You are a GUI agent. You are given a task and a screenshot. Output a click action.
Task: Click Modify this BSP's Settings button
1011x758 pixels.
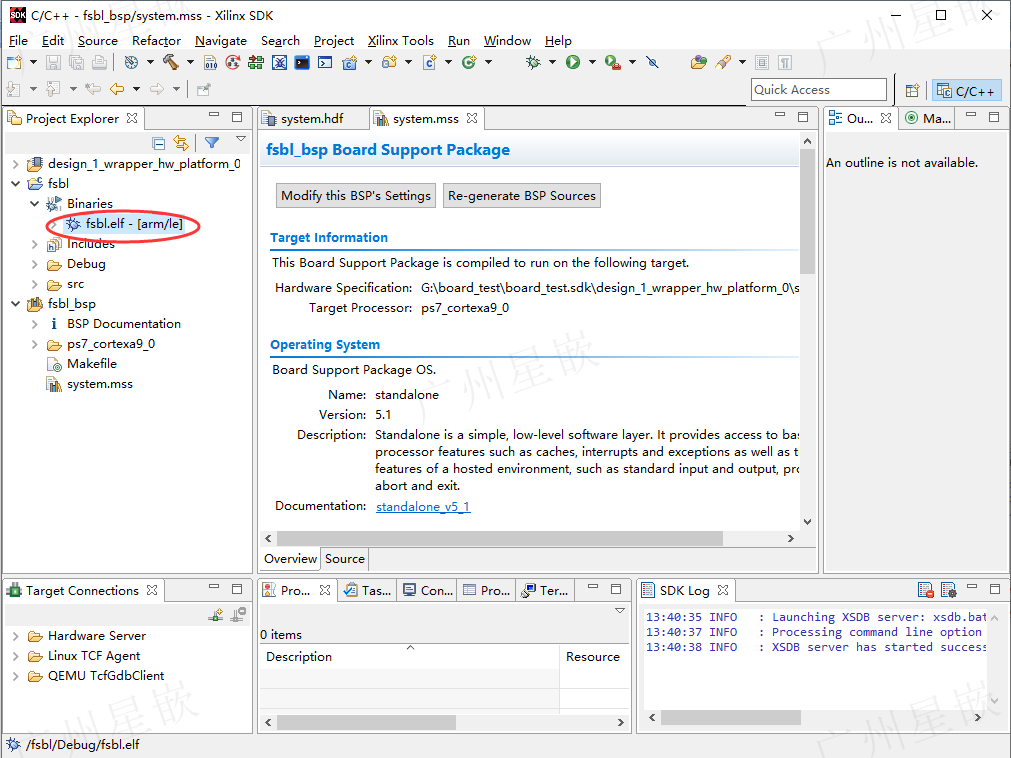click(x=356, y=196)
